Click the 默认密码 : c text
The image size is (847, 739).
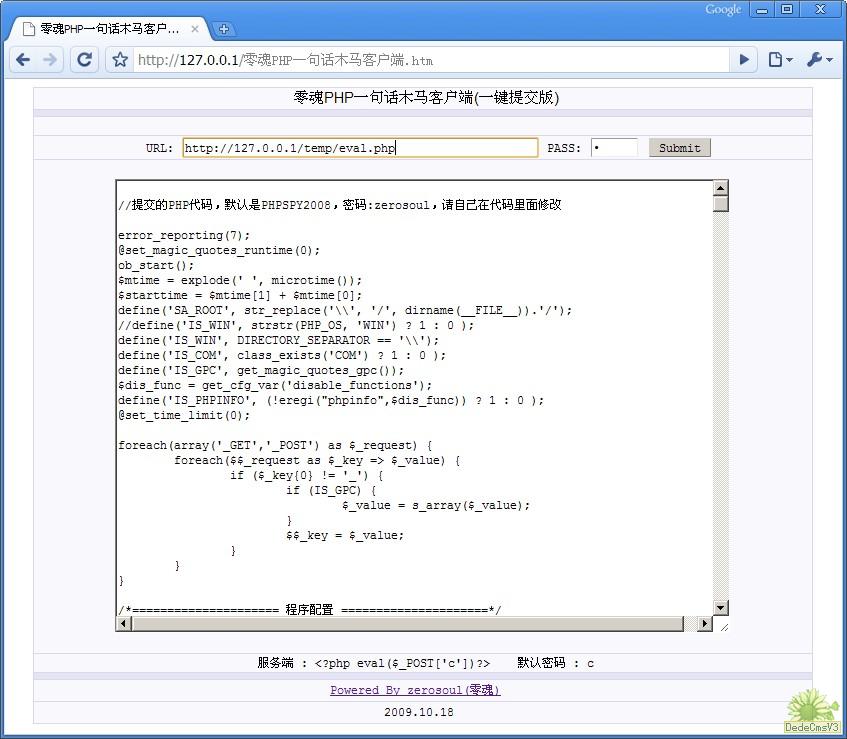[555, 663]
